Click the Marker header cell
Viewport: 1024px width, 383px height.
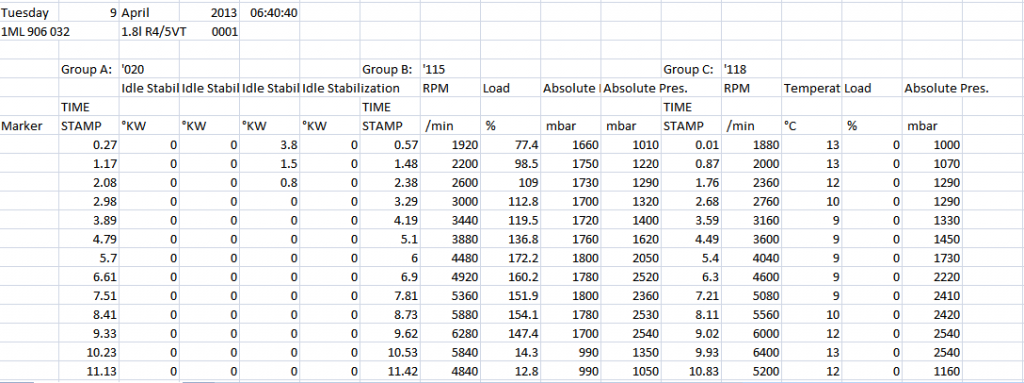click(30, 125)
